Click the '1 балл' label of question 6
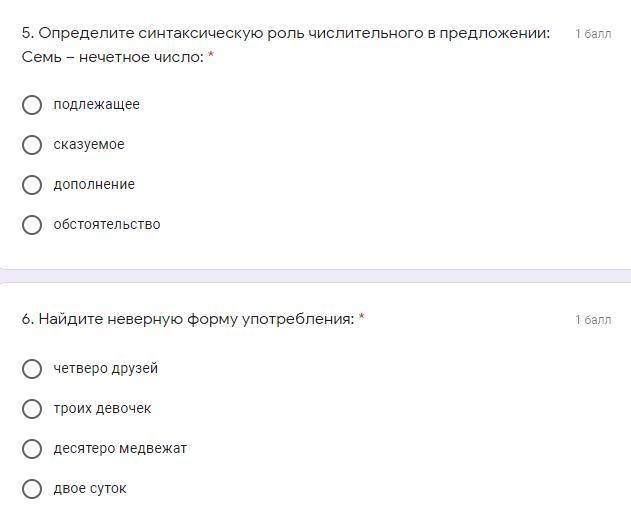This screenshot has height=525, width=631. tap(593, 320)
